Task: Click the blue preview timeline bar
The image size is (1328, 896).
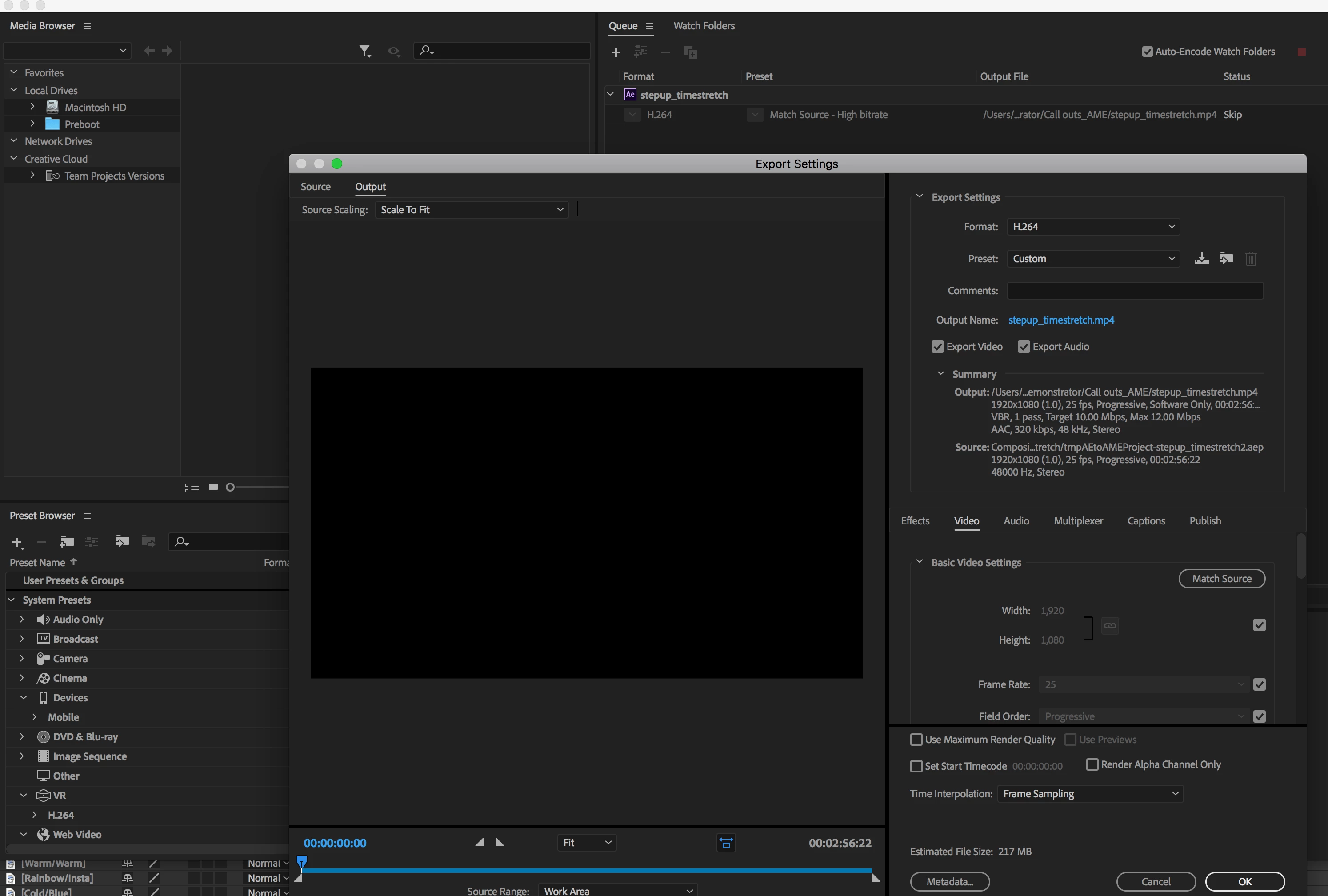Action: (586, 870)
